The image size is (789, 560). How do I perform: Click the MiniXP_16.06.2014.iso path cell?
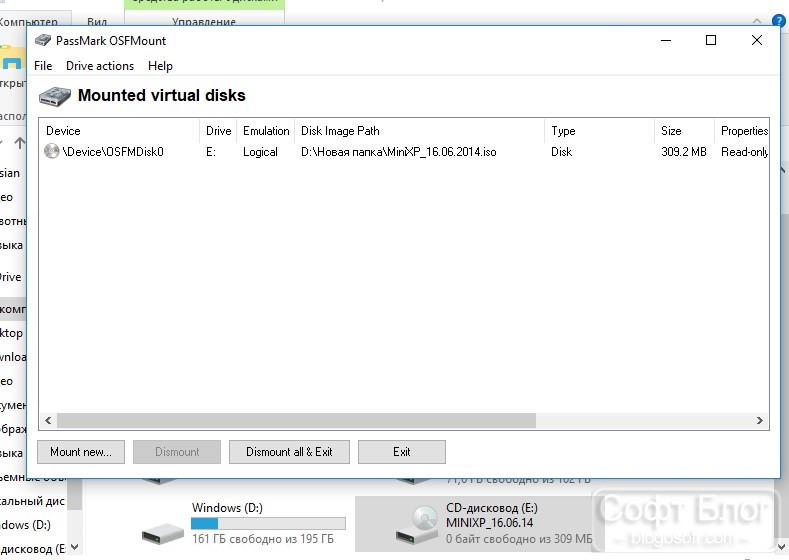tap(399, 152)
